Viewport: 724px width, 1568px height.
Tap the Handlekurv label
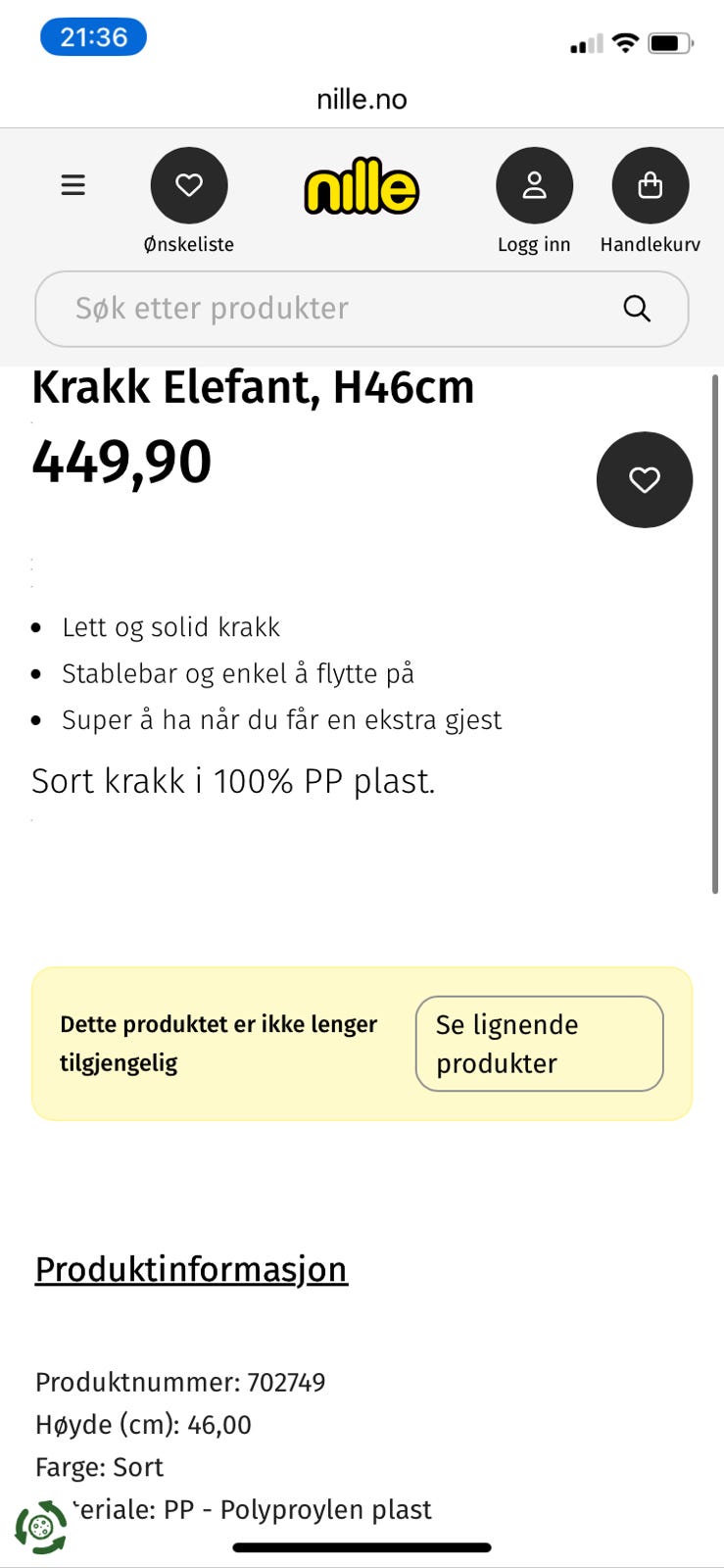[650, 245]
